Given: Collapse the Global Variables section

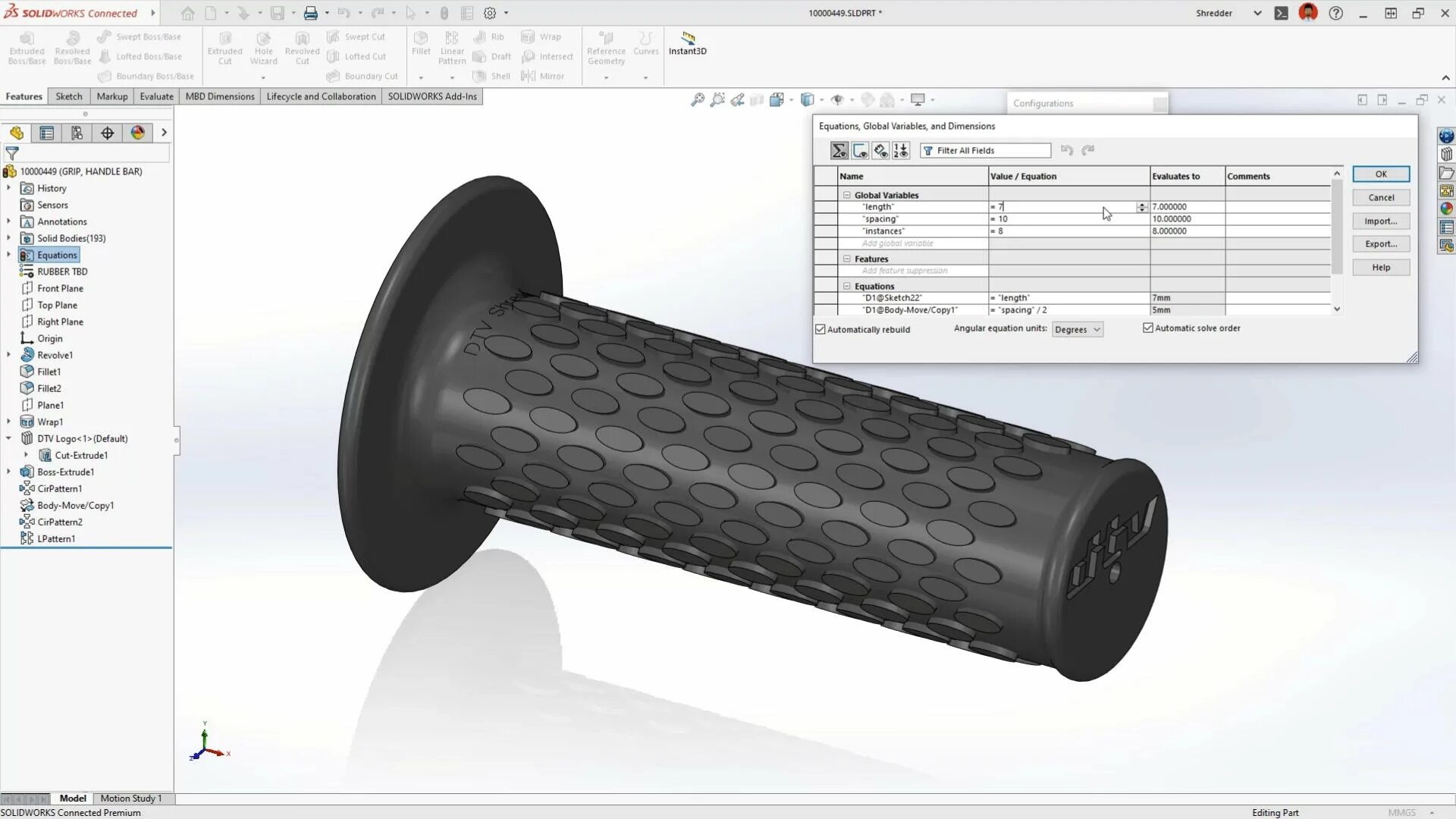Looking at the screenshot, I should [x=847, y=195].
